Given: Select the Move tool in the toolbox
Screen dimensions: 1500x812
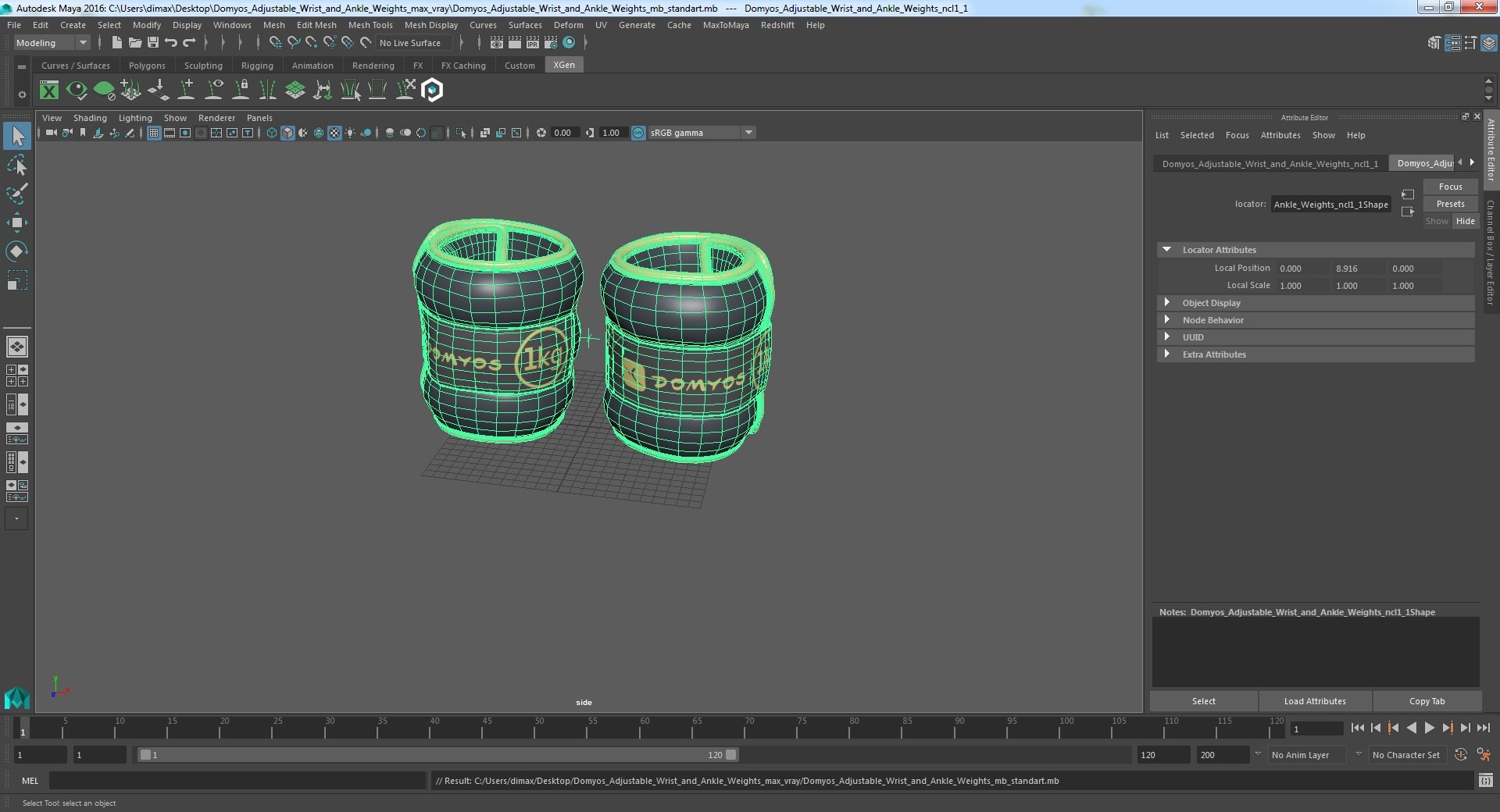Looking at the screenshot, I should pyautogui.click(x=16, y=223).
